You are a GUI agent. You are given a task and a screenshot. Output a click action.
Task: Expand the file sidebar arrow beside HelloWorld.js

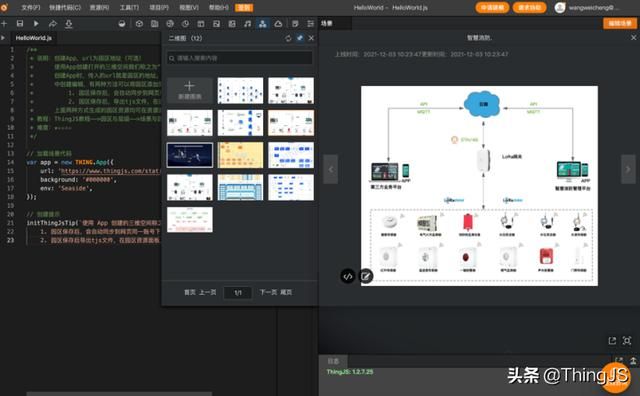(x=3, y=38)
